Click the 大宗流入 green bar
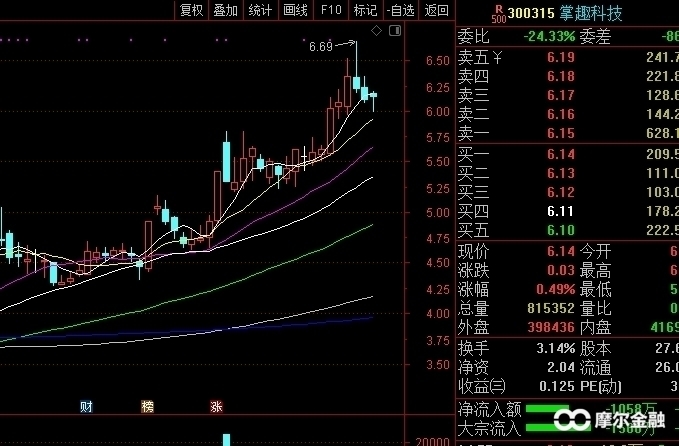679x446 pixels. 558,428
